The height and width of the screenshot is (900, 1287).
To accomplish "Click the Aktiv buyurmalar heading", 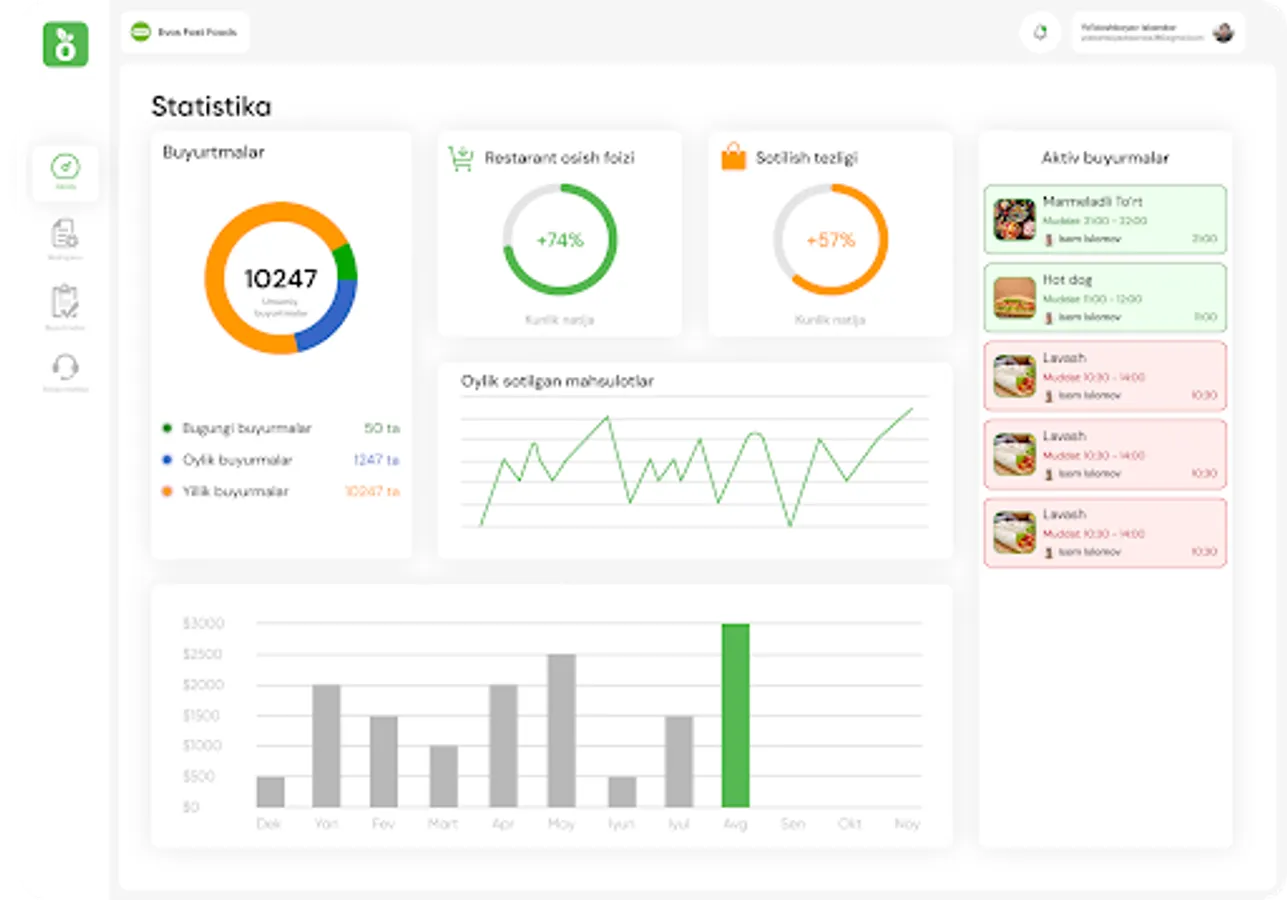I will click(x=1105, y=158).
